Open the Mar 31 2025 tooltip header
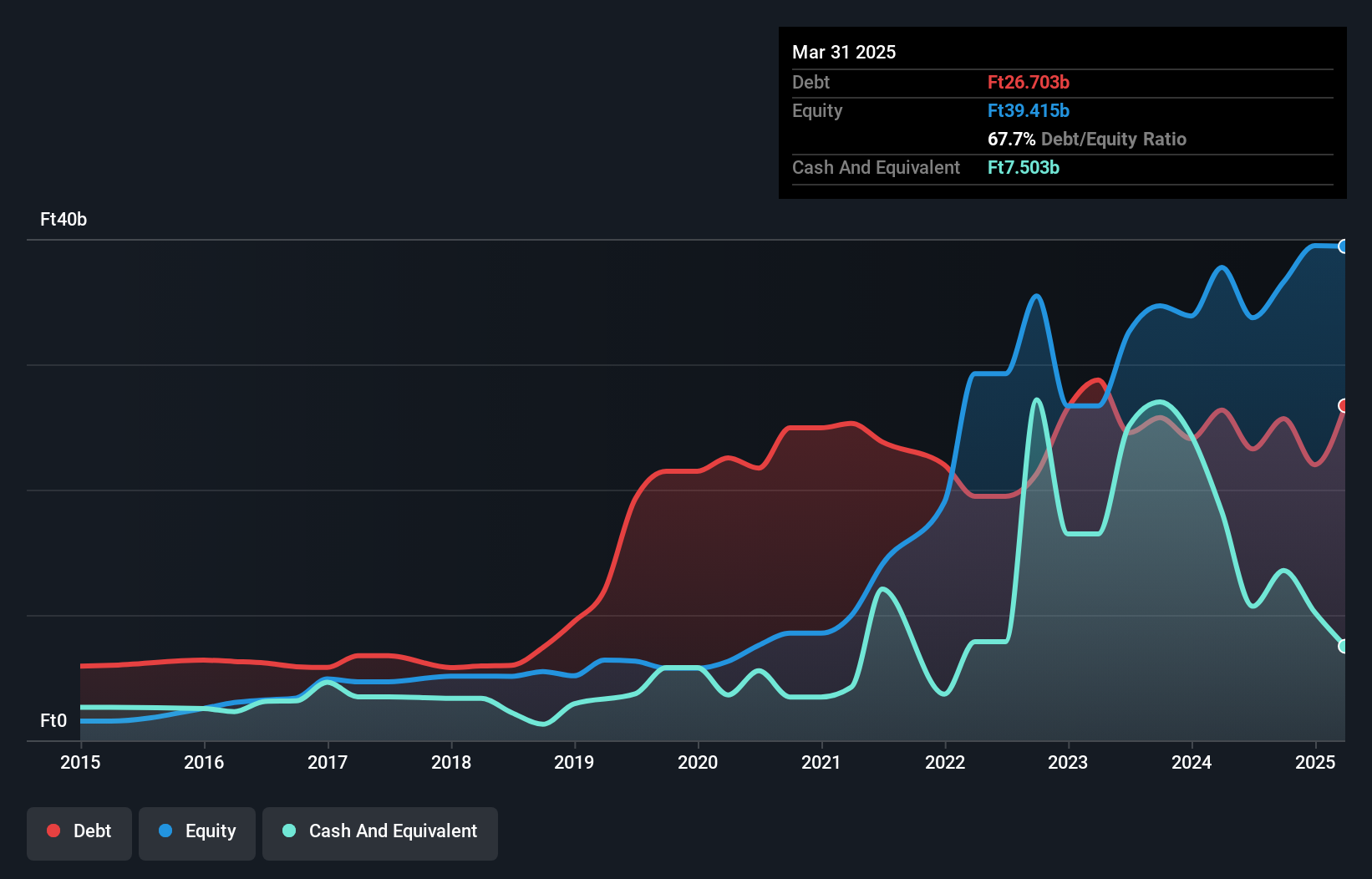The image size is (1372, 879). point(844,52)
